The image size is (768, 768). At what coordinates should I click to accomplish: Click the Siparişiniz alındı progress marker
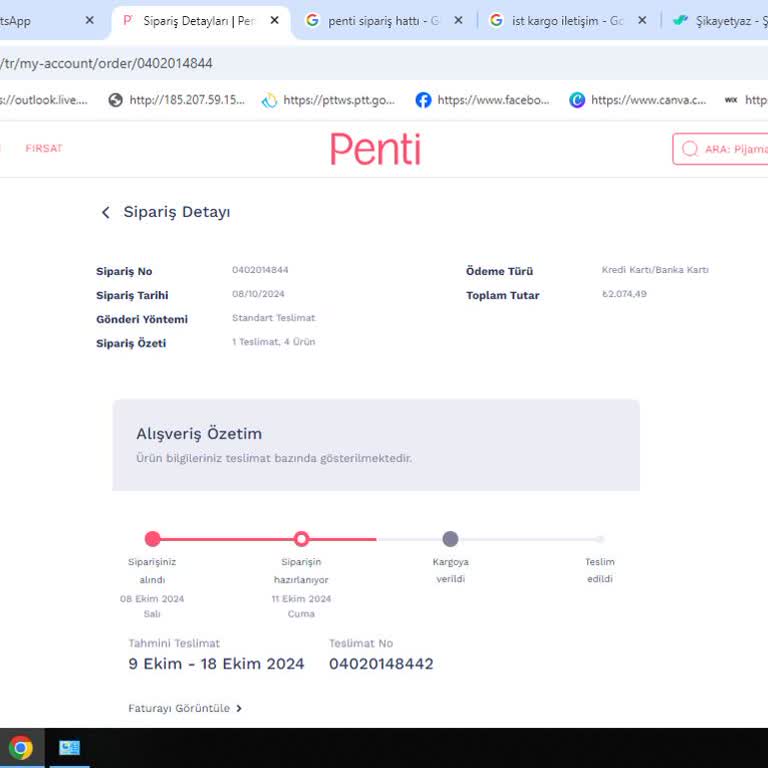pos(152,539)
